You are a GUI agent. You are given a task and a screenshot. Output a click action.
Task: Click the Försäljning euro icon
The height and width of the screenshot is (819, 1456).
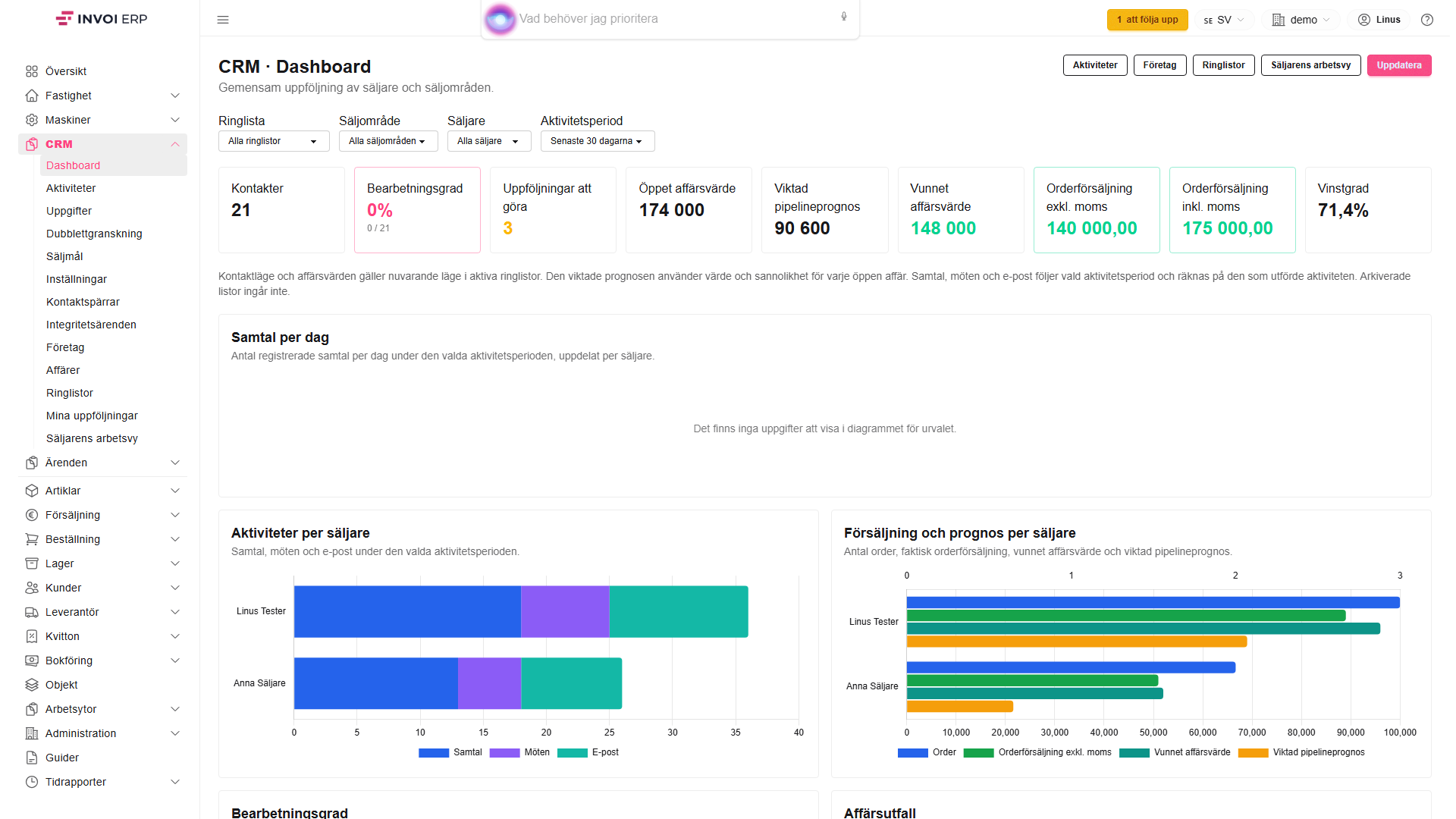(x=32, y=515)
